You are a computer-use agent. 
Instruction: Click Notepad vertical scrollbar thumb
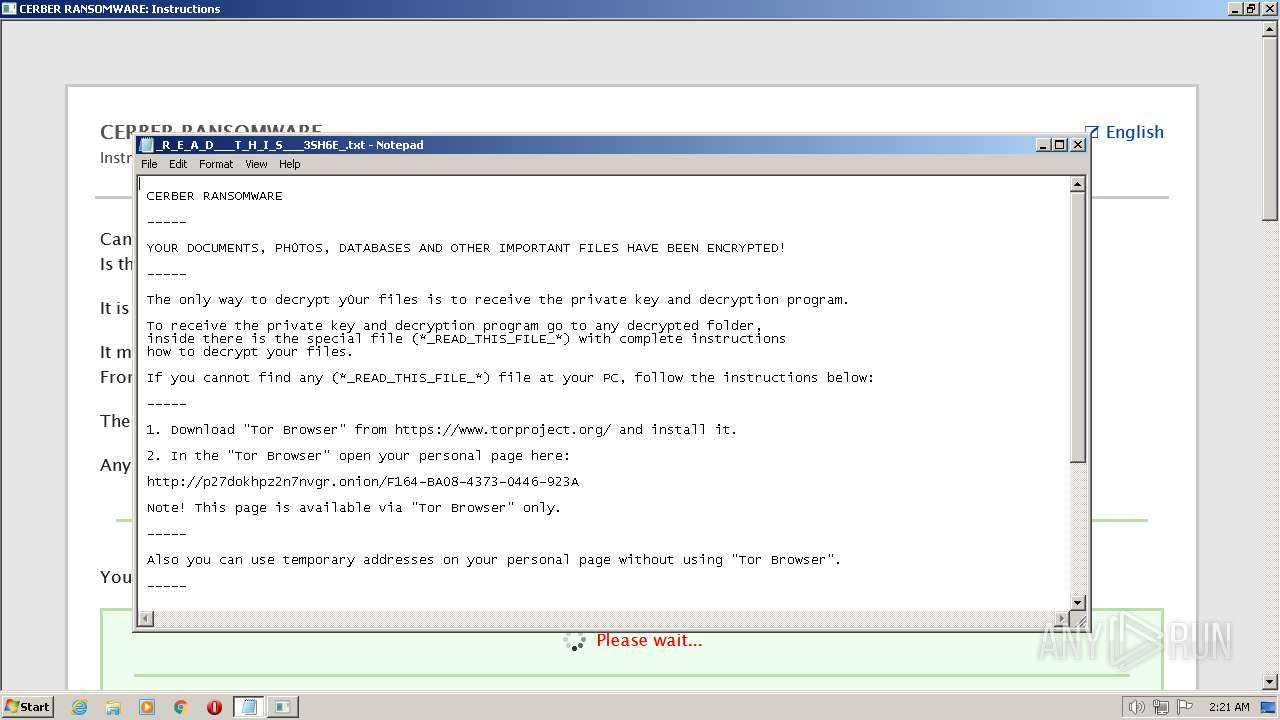[x=1078, y=328]
